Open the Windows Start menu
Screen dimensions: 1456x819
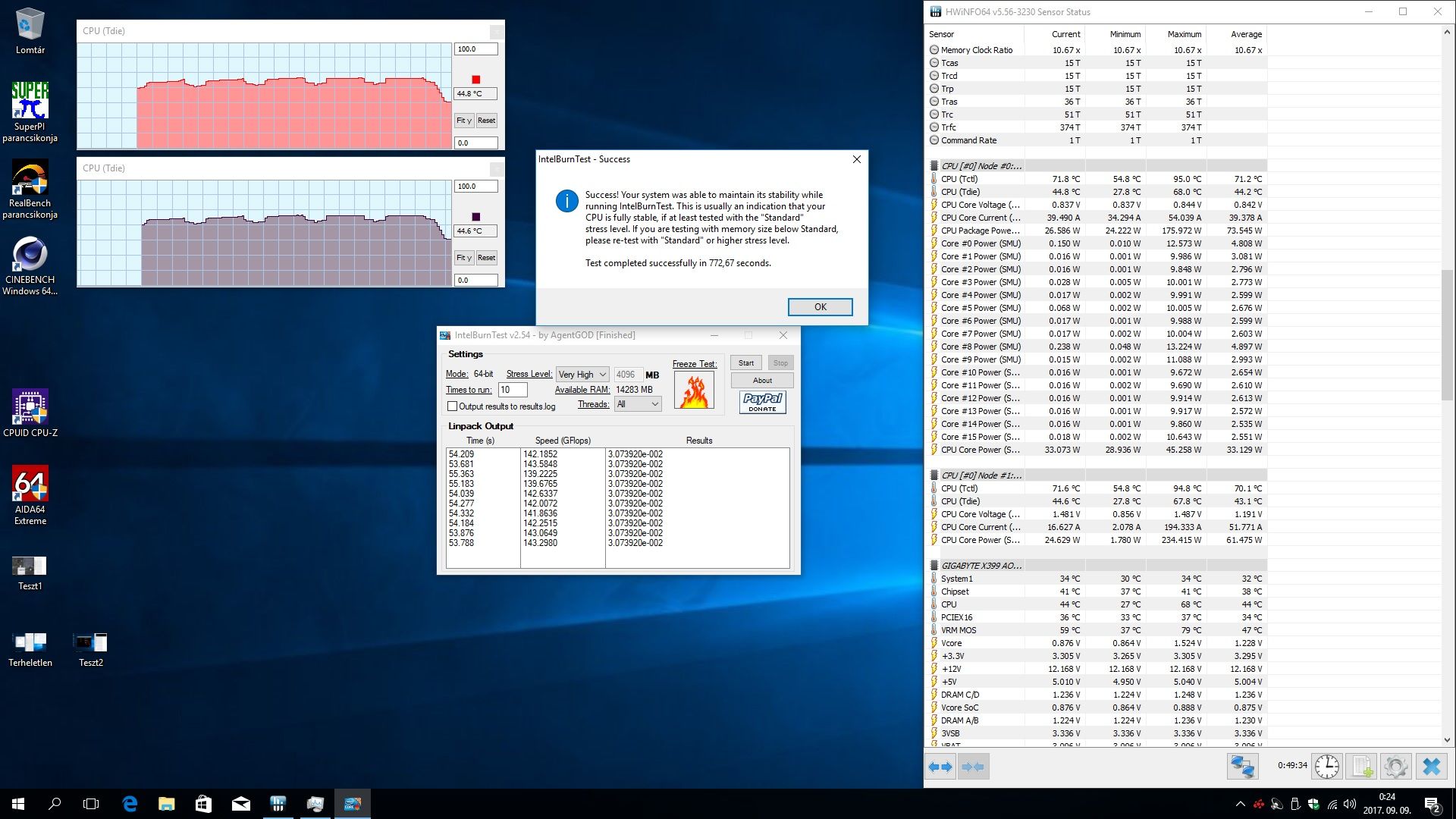click(18, 804)
